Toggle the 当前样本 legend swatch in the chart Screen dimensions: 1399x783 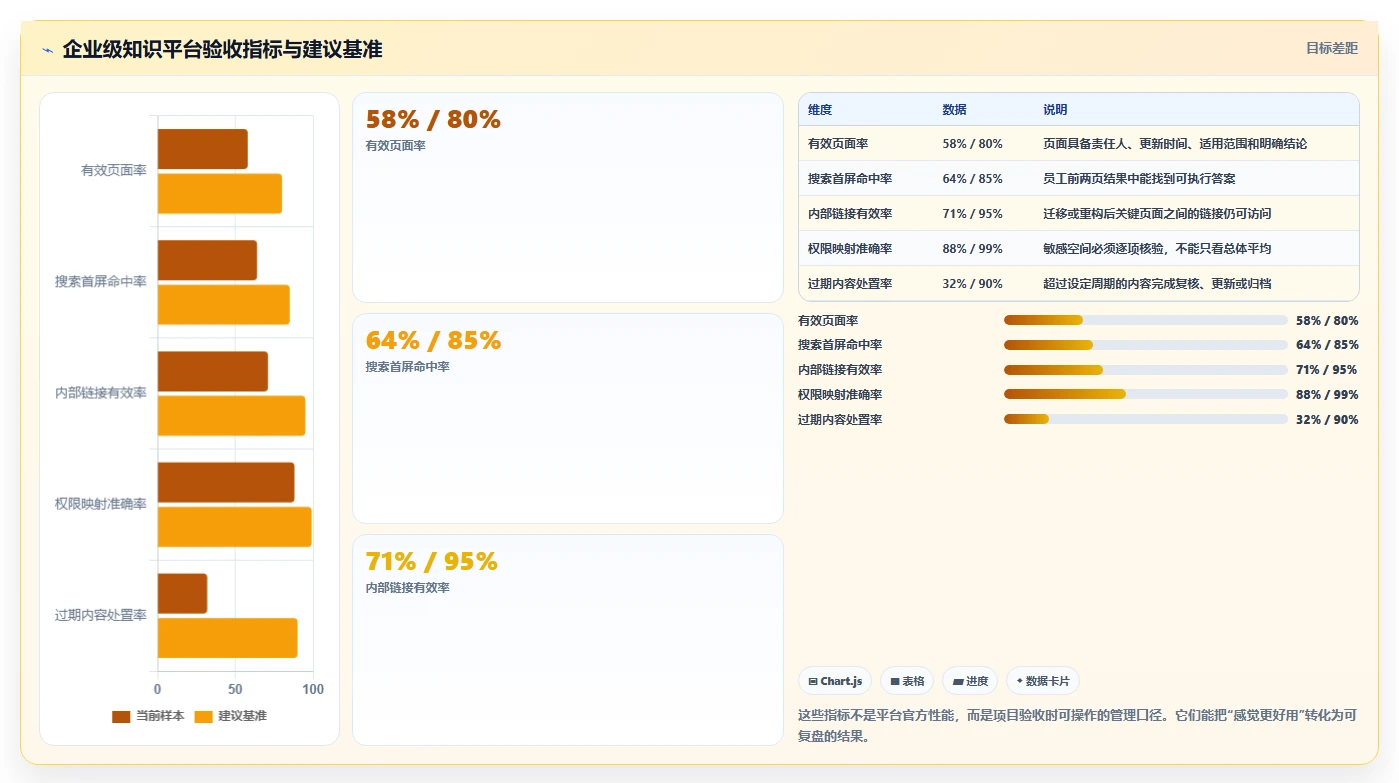pyautogui.click(x=121, y=716)
